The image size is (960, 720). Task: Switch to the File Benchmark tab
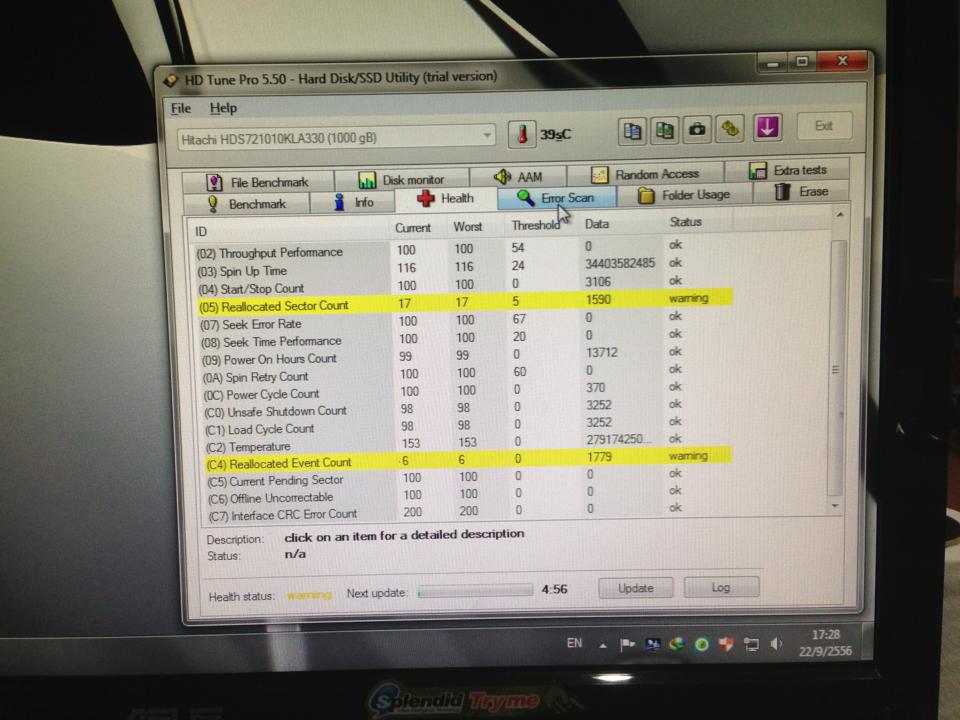[258, 182]
